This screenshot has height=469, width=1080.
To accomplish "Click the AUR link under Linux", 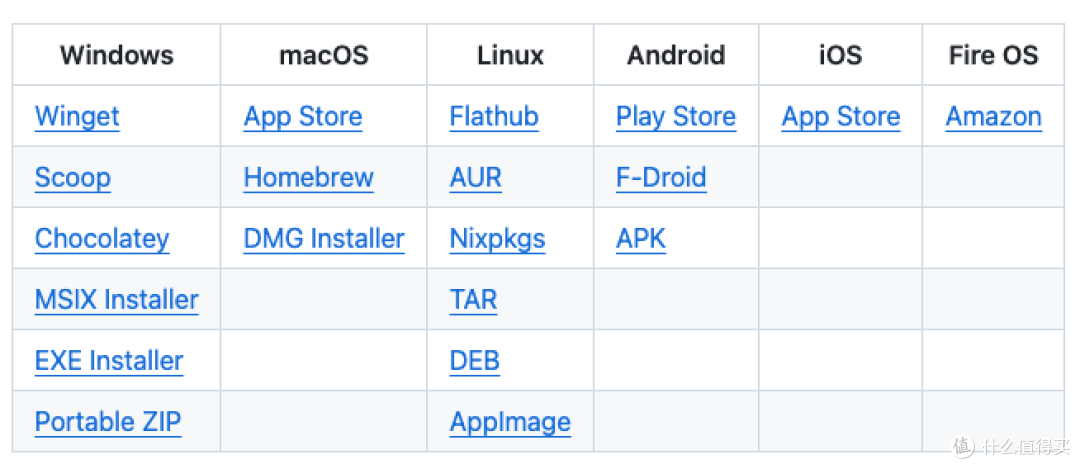I will pyautogui.click(x=475, y=178).
